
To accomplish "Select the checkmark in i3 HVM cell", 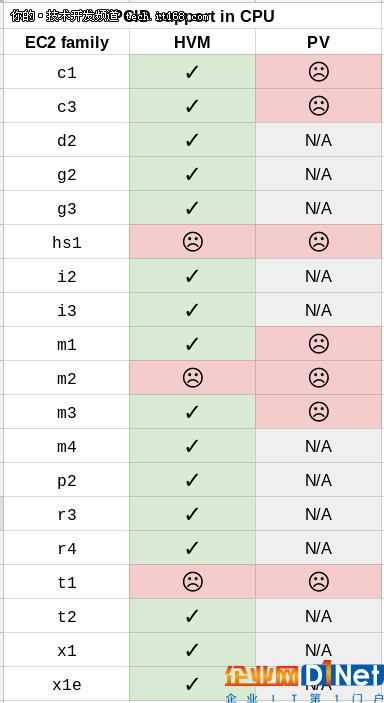I will click(192, 310).
